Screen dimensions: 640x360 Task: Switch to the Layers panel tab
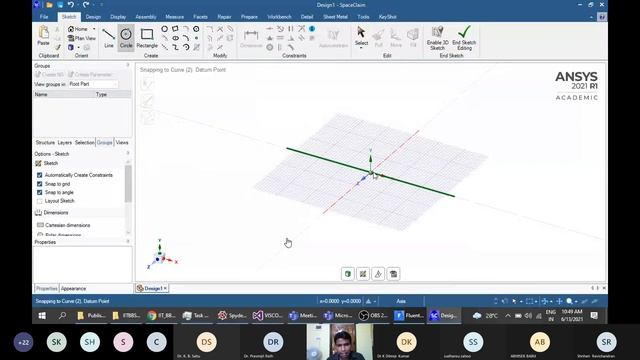[x=64, y=142]
